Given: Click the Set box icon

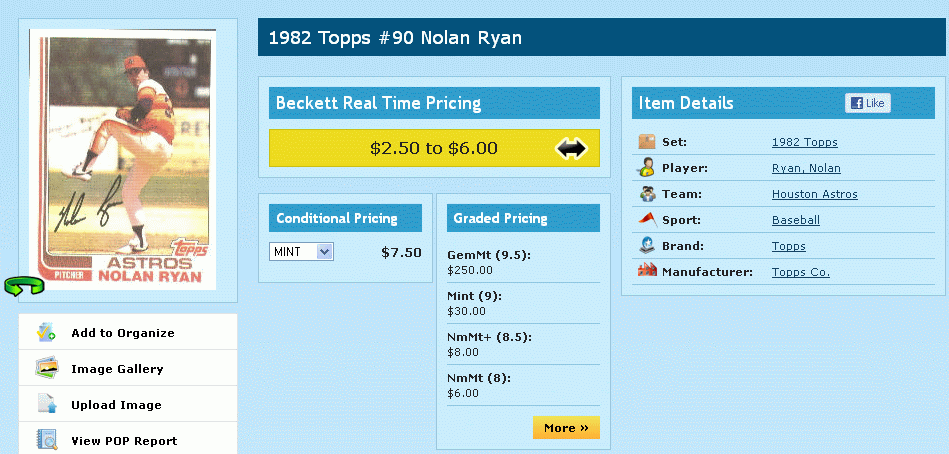Looking at the screenshot, I should pyautogui.click(x=647, y=142).
